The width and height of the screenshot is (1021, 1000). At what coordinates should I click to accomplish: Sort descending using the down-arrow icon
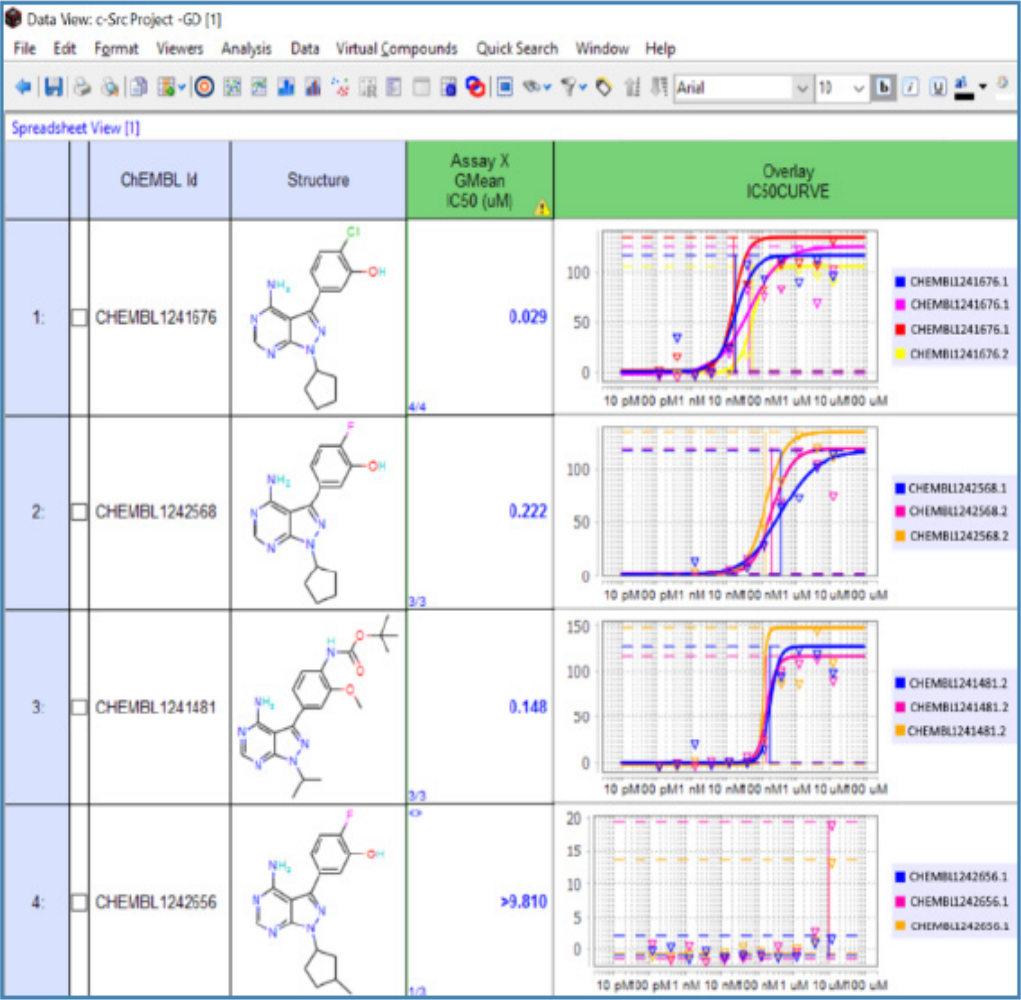[x=659, y=87]
